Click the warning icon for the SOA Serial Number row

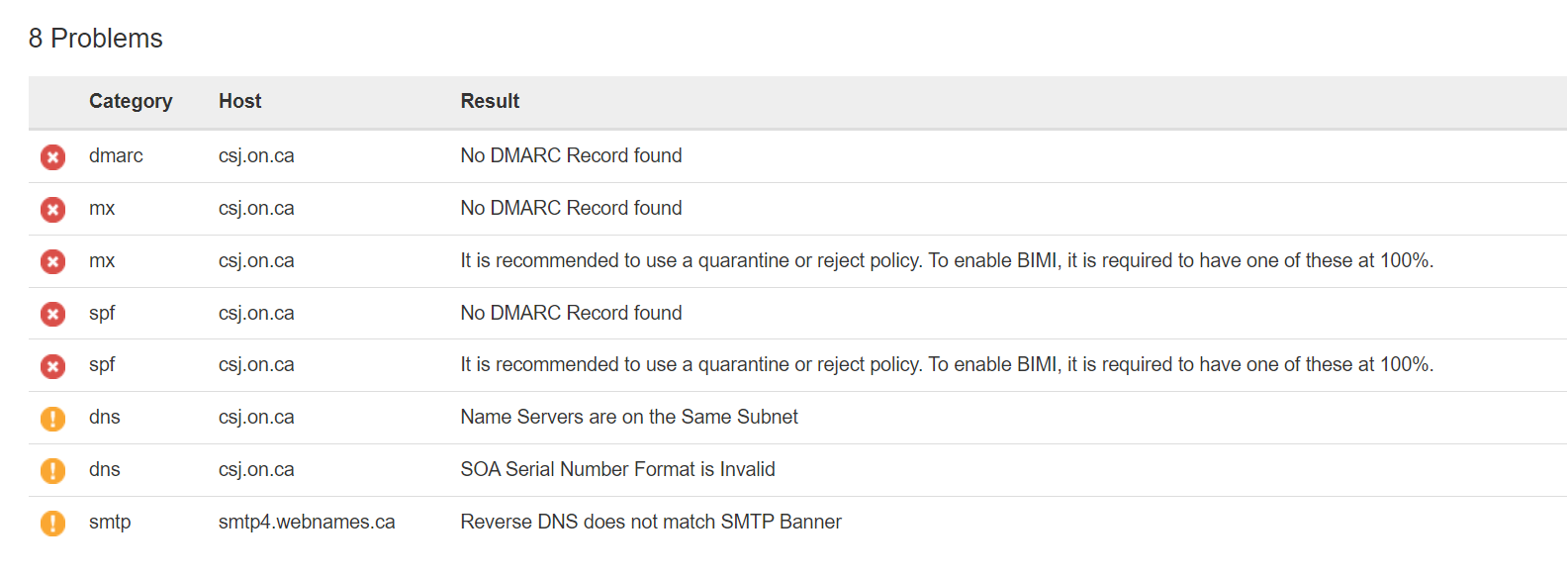point(52,470)
